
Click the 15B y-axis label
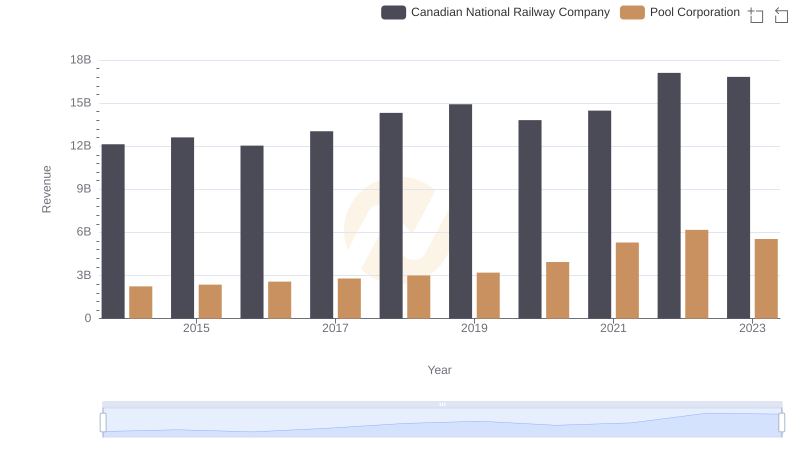(x=81, y=103)
